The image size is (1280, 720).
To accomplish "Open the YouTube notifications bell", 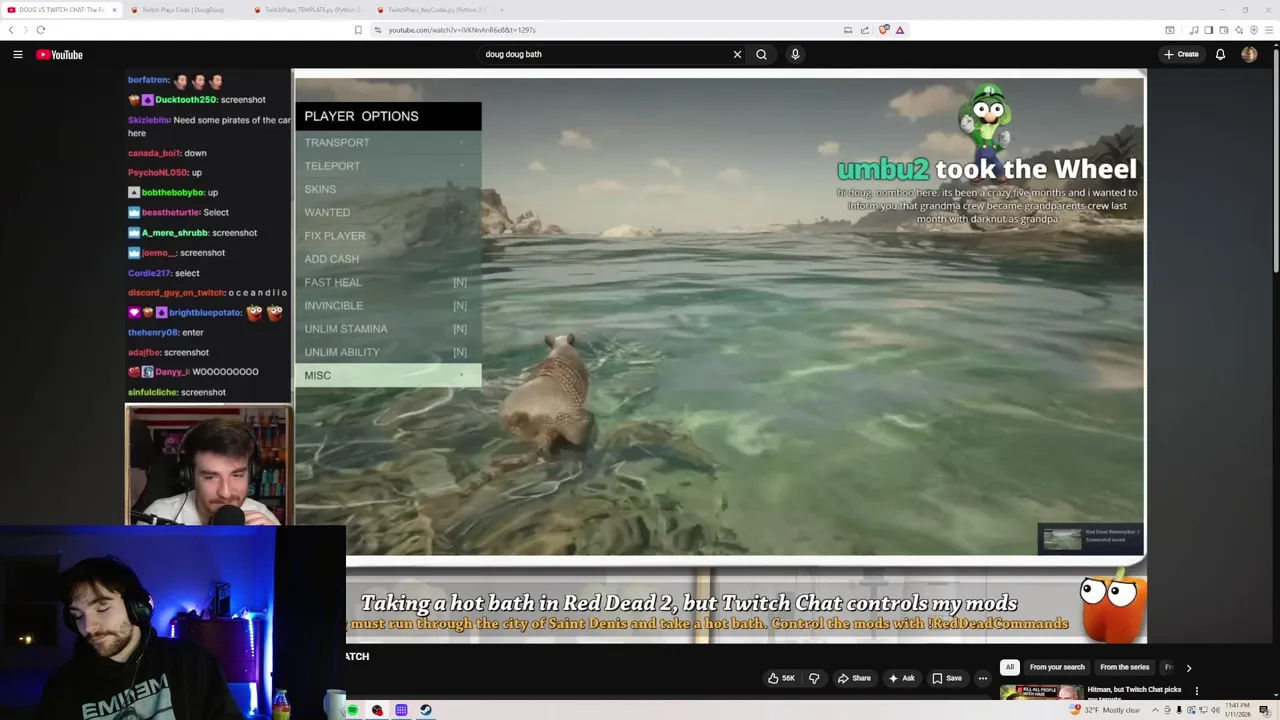I will [1220, 55].
